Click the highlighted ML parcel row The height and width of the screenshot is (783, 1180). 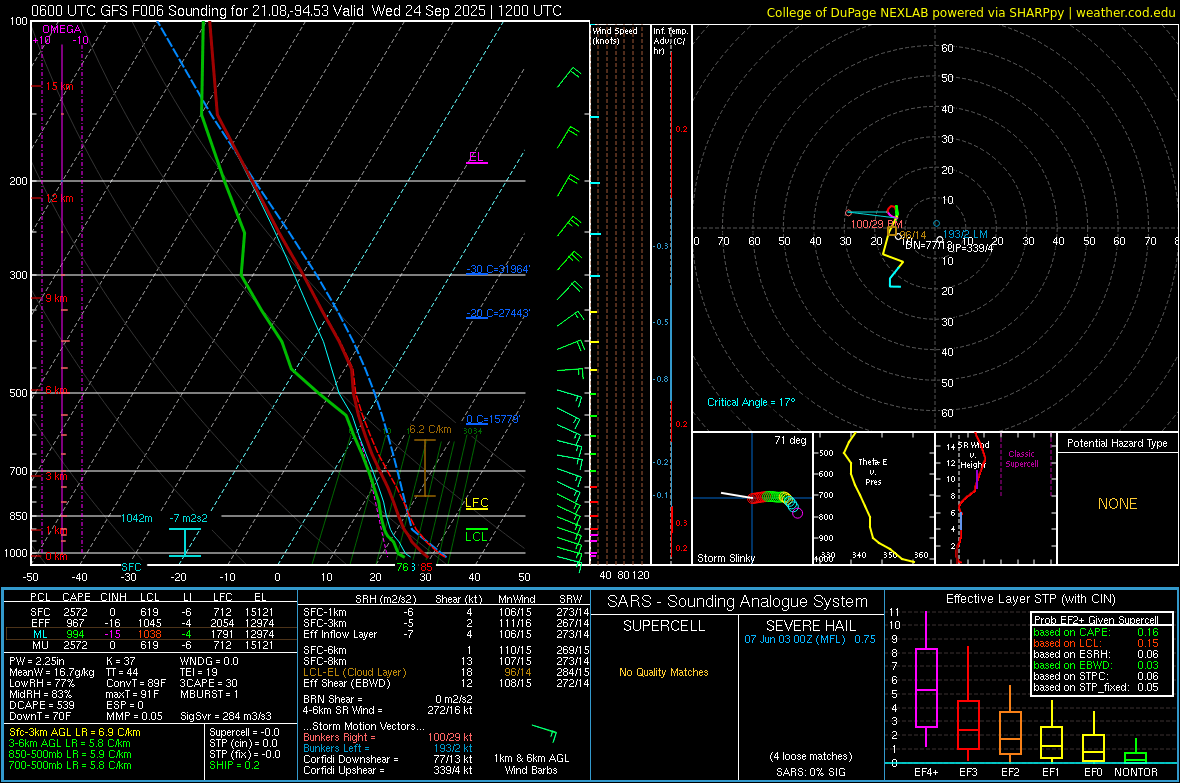click(x=150, y=634)
